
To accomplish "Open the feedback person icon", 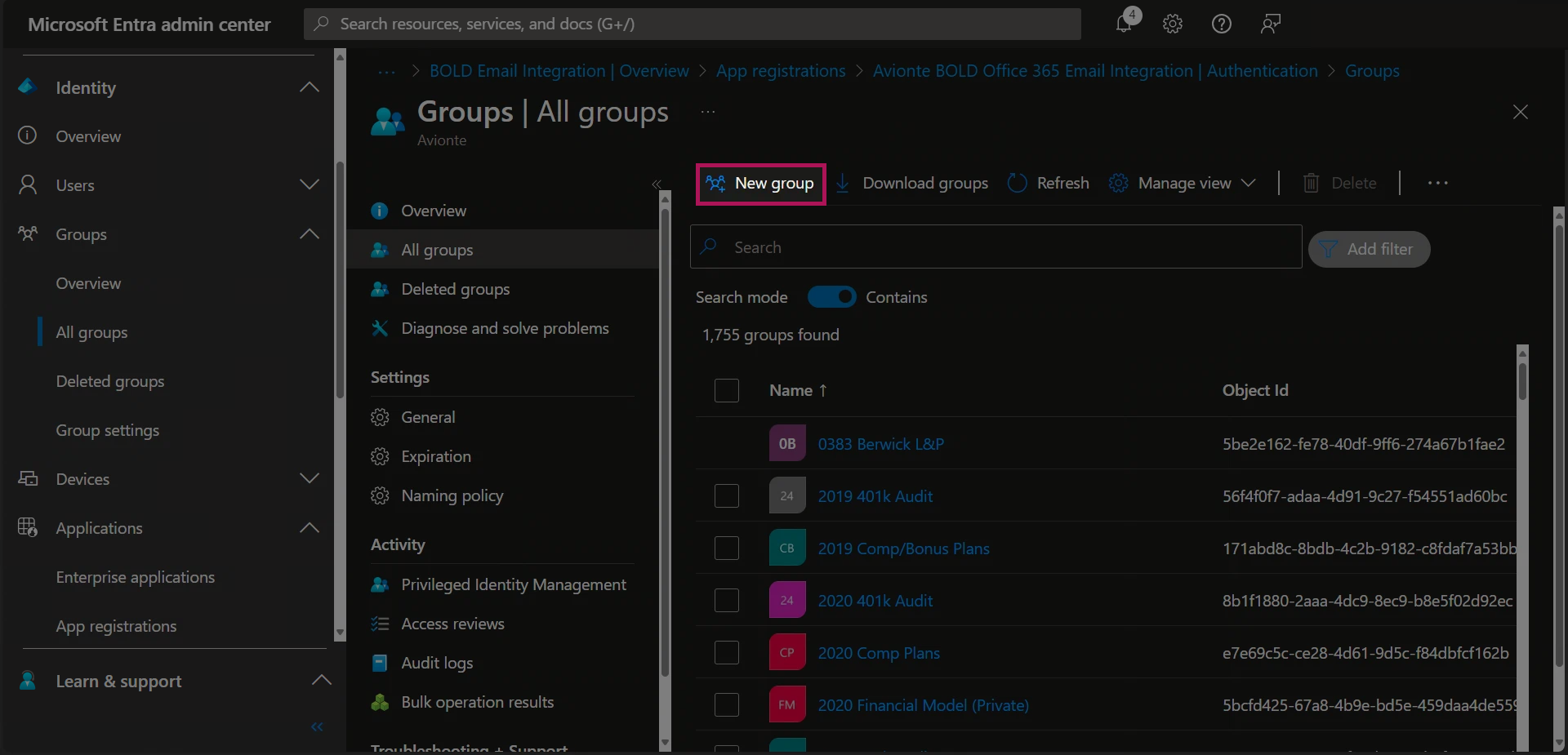I will tap(1270, 24).
